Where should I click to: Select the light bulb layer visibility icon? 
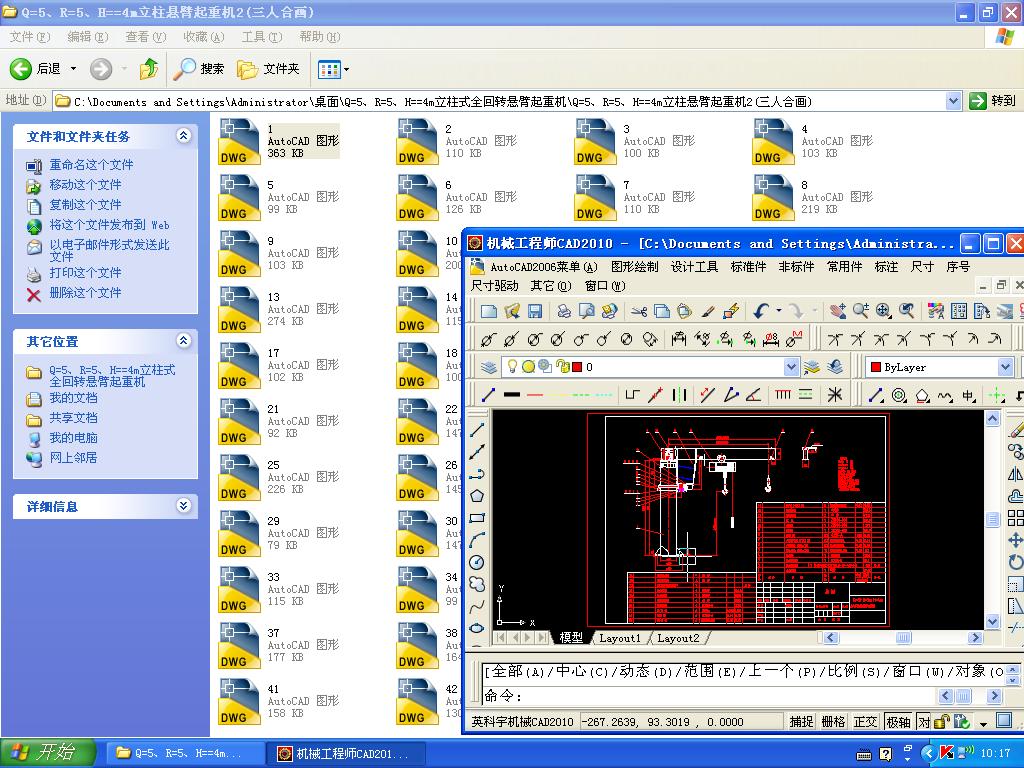513,368
